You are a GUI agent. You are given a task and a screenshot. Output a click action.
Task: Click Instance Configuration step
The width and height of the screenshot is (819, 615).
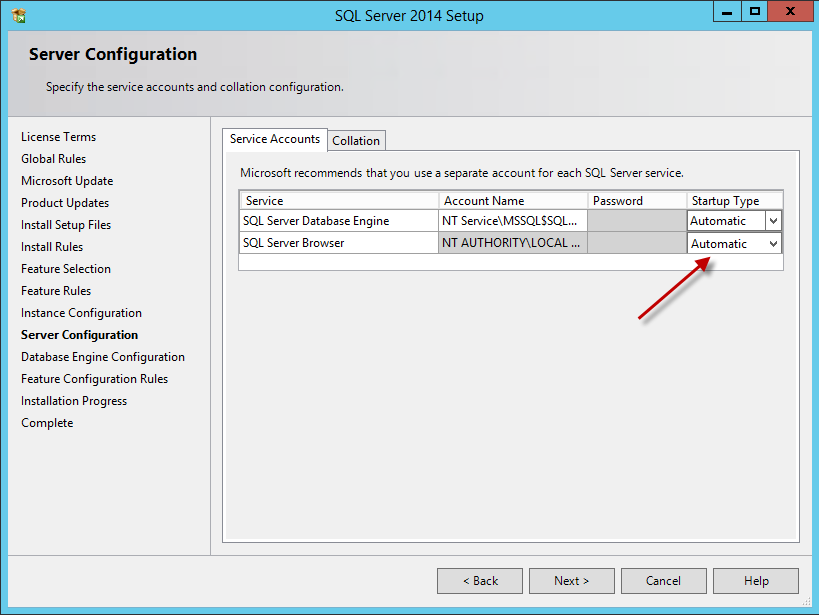click(x=81, y=313)
